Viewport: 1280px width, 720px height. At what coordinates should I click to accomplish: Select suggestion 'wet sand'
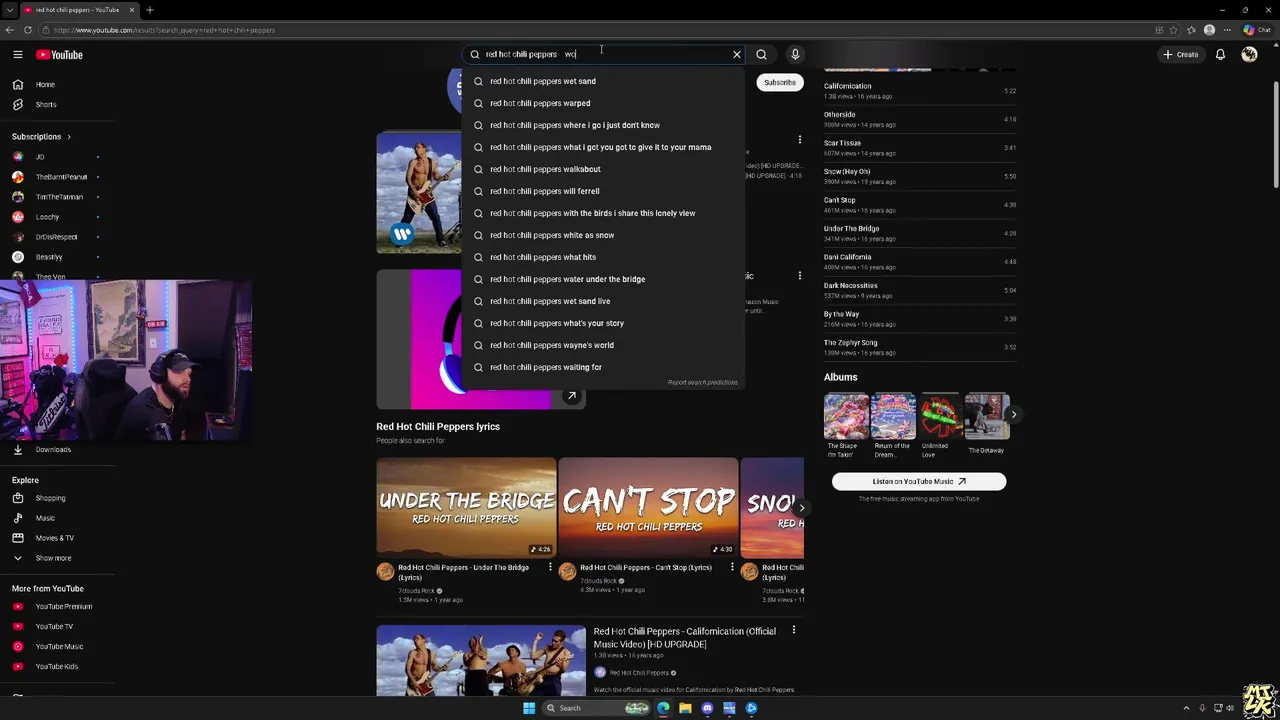pos(603,81)
